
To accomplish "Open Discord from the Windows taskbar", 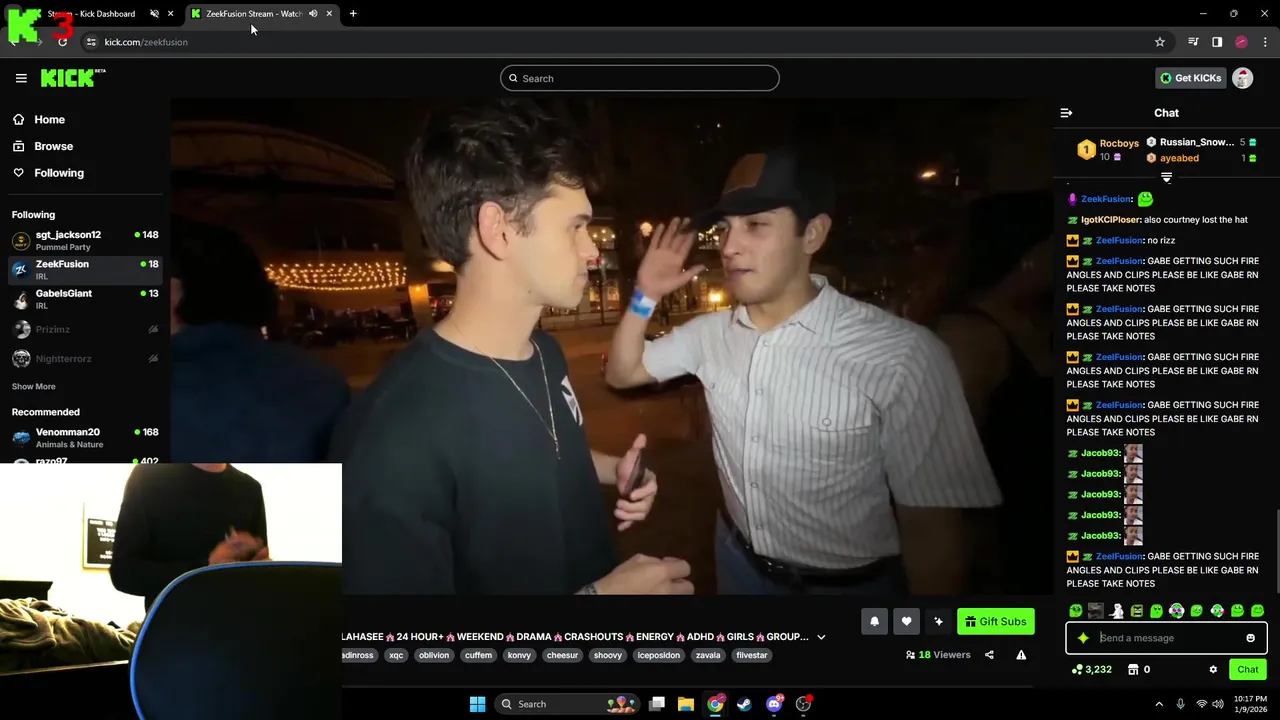I will 774,704.
